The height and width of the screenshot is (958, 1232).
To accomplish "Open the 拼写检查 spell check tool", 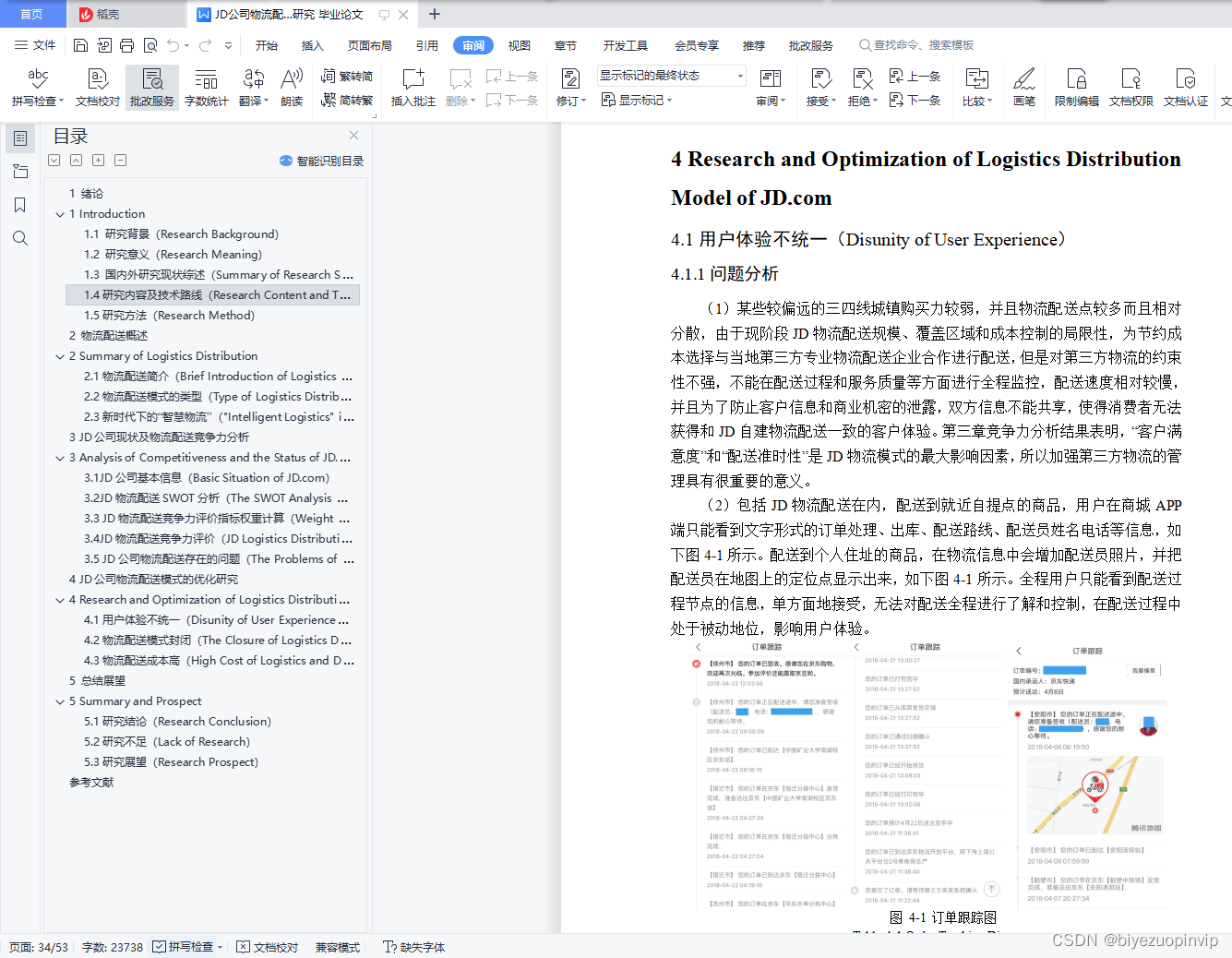I will tap(38, 88).
